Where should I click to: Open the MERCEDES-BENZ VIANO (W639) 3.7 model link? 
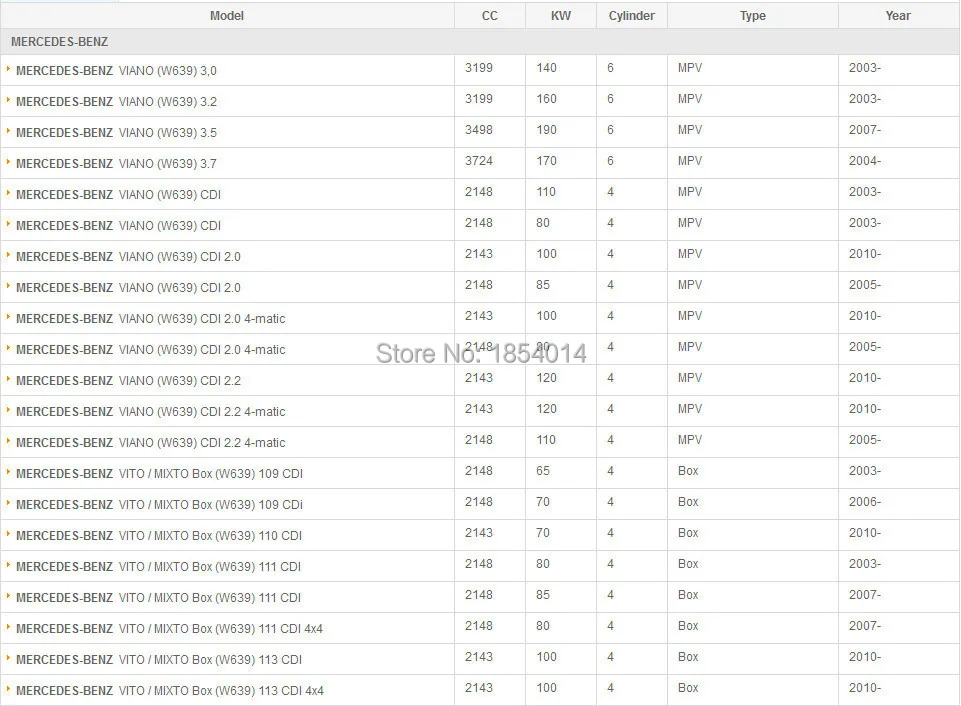[116, 164]
